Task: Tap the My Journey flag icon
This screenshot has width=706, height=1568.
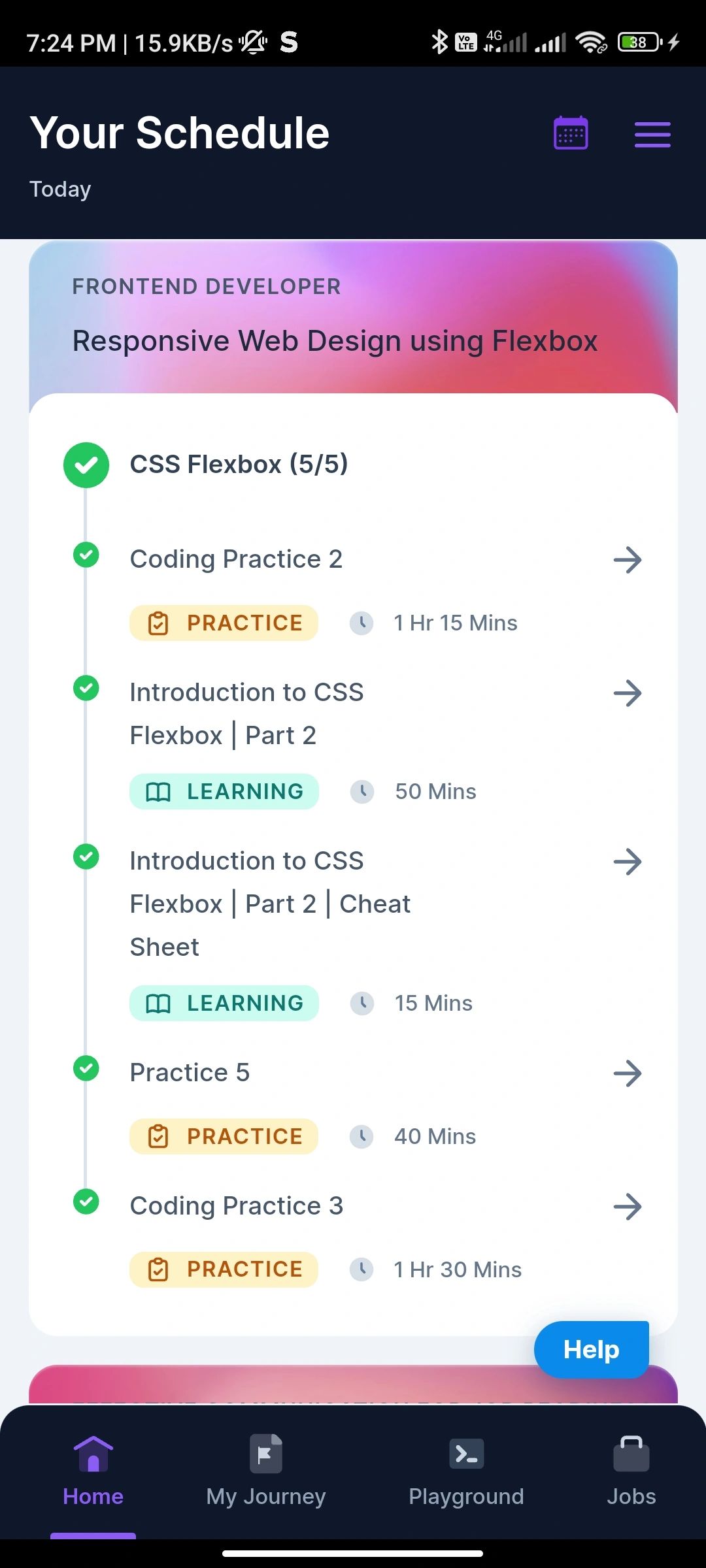Action: tap(266, 1454)
